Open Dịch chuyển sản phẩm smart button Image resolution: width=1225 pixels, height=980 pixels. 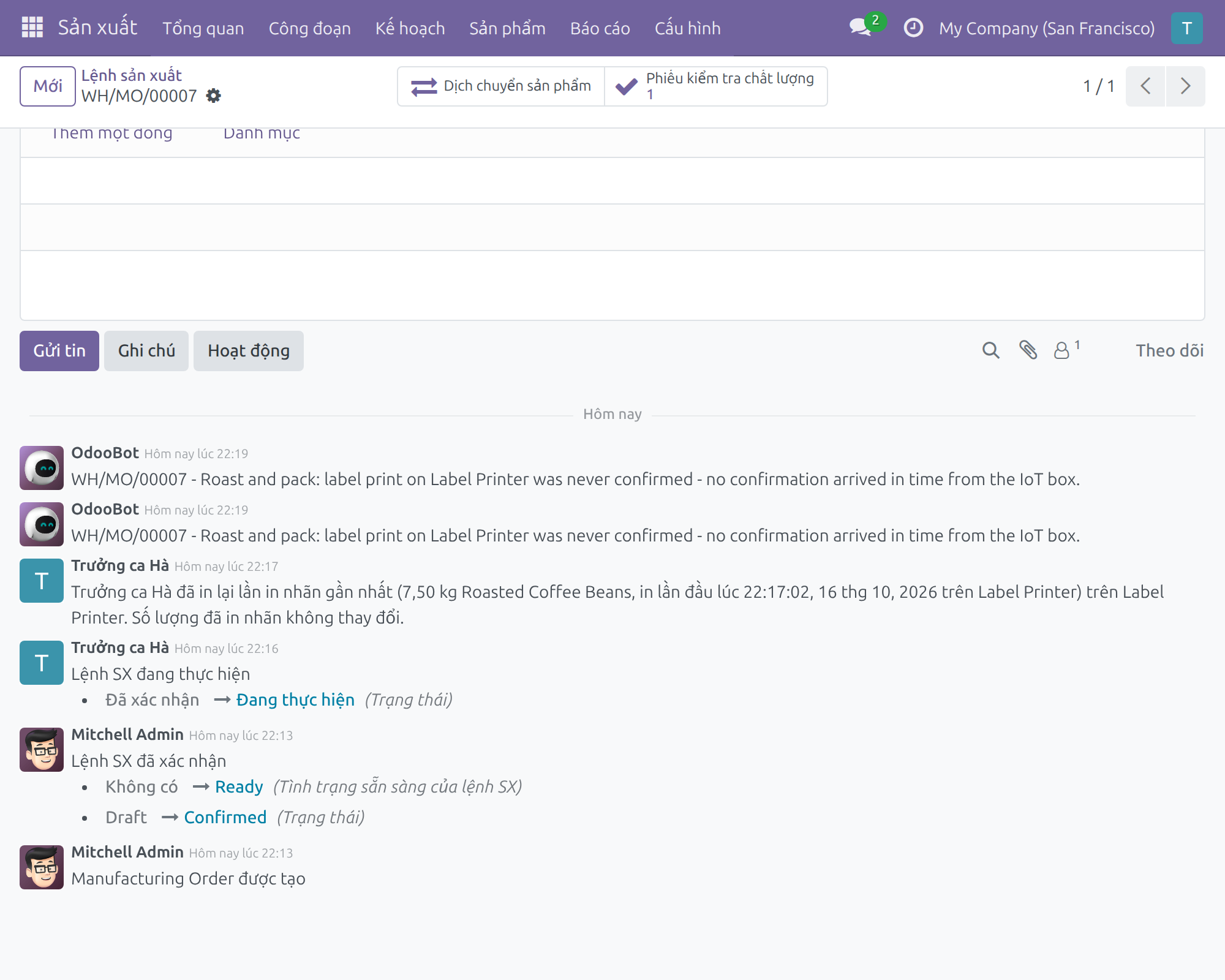[x=501, y=86]
